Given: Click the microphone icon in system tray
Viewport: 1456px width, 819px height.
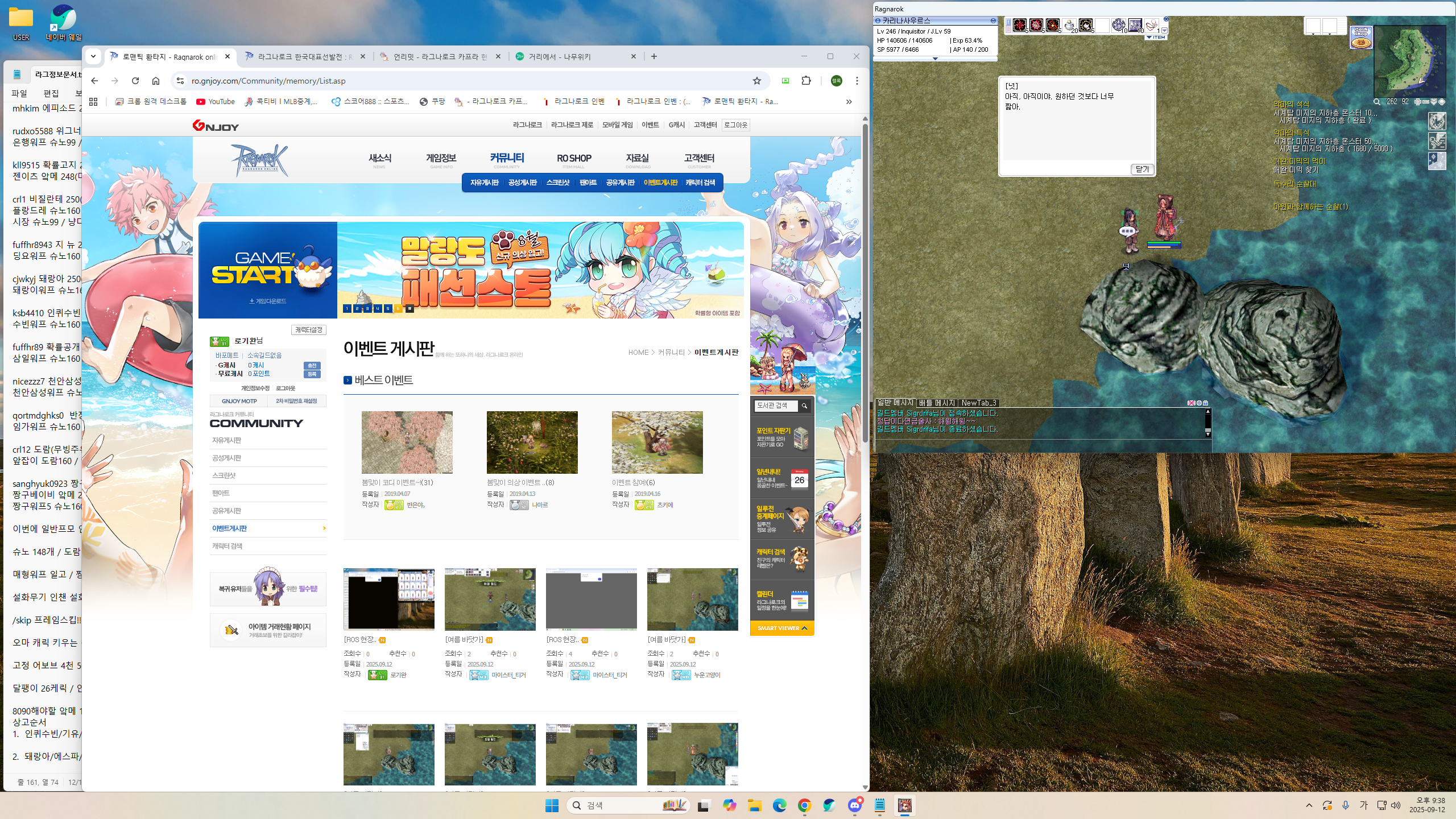Looking at the screenshot, I should pos(1346,805).
